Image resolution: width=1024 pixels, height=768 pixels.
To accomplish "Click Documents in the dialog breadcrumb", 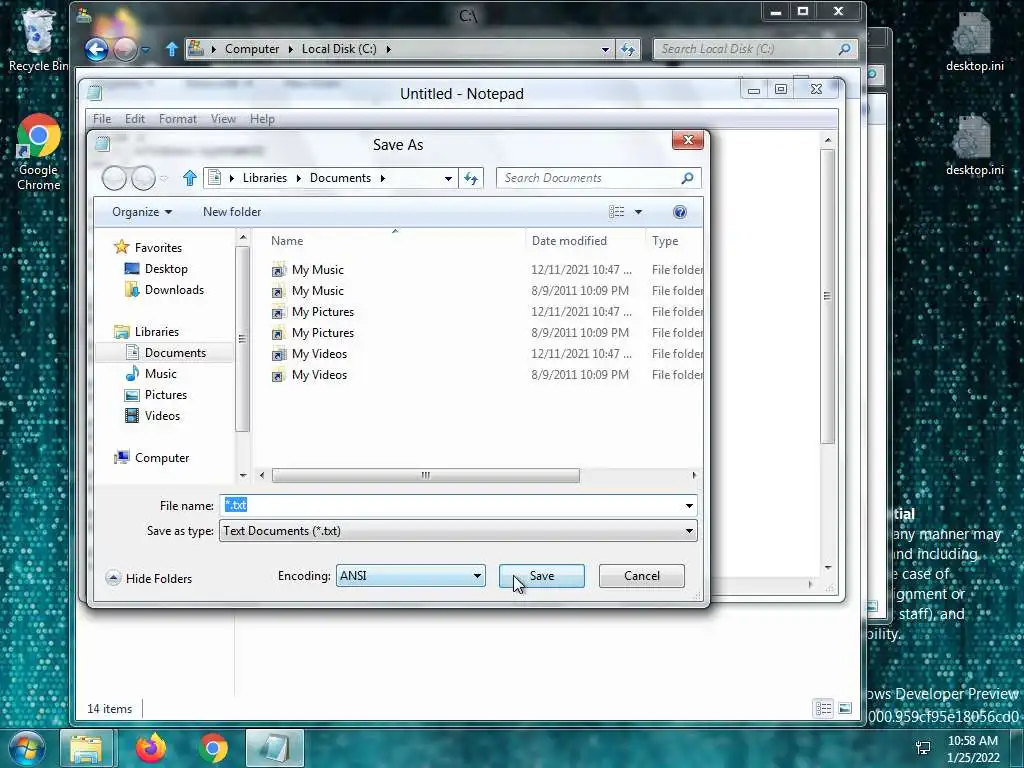I will pos(340,178).
